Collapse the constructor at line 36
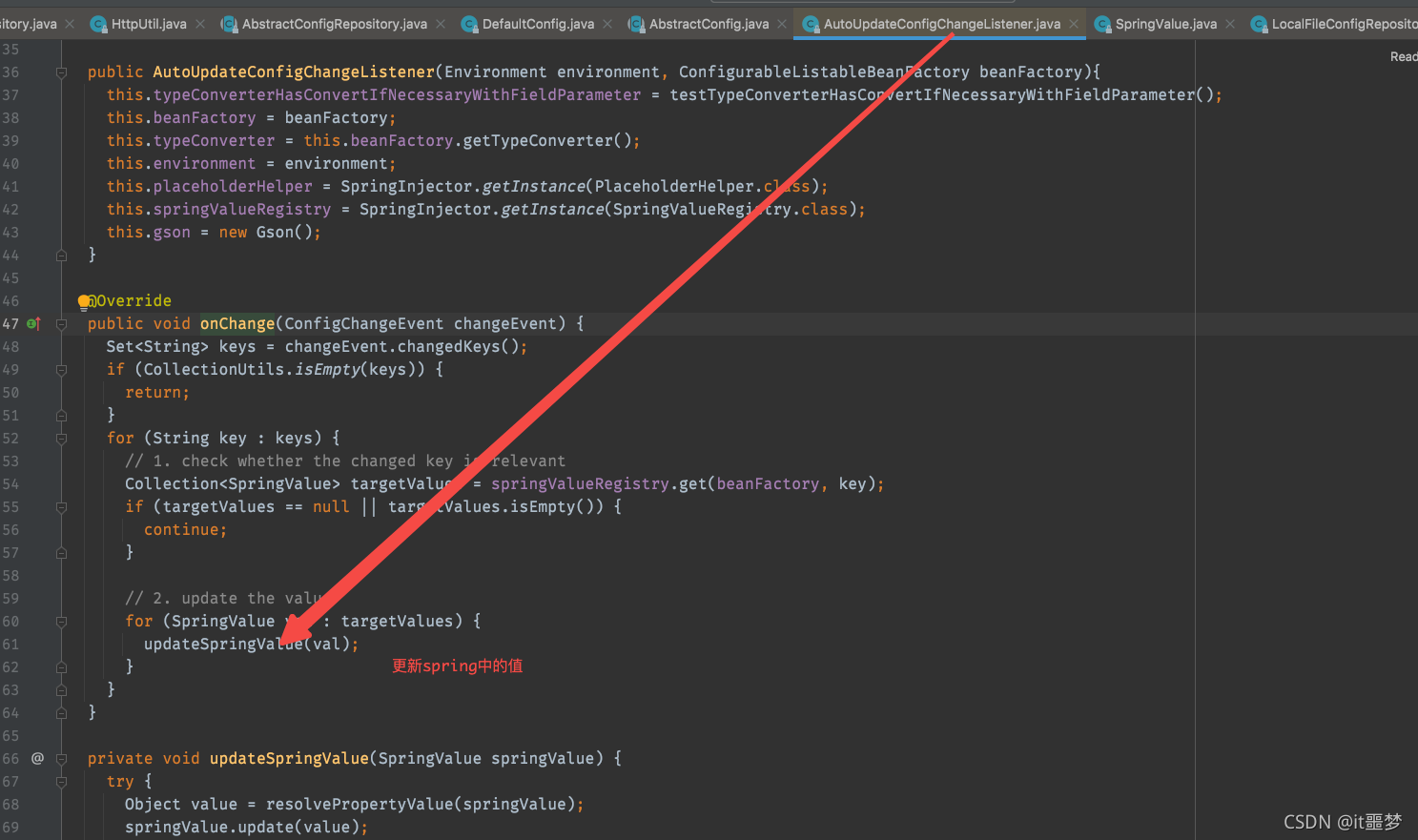Screen dimensions: 1418x840 pyautogui.click(x=61, y=72)
